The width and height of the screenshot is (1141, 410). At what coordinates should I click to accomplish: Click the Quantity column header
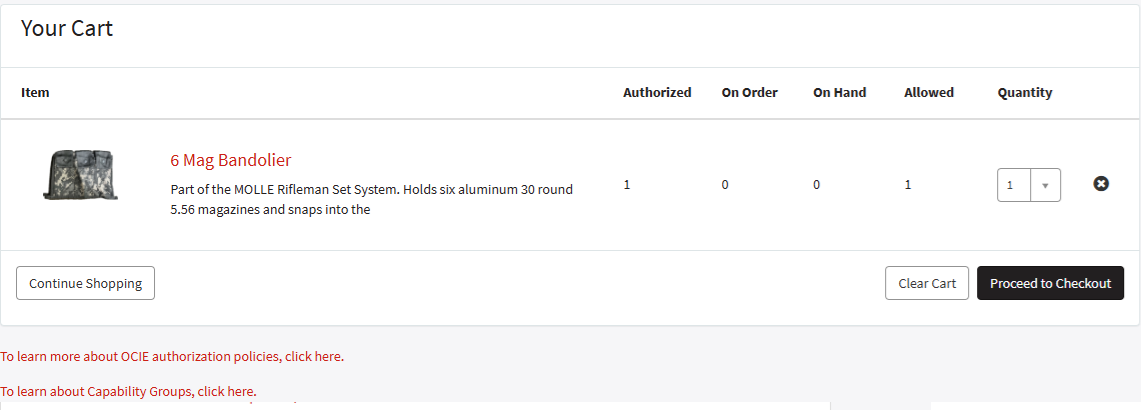point(1025,93)
